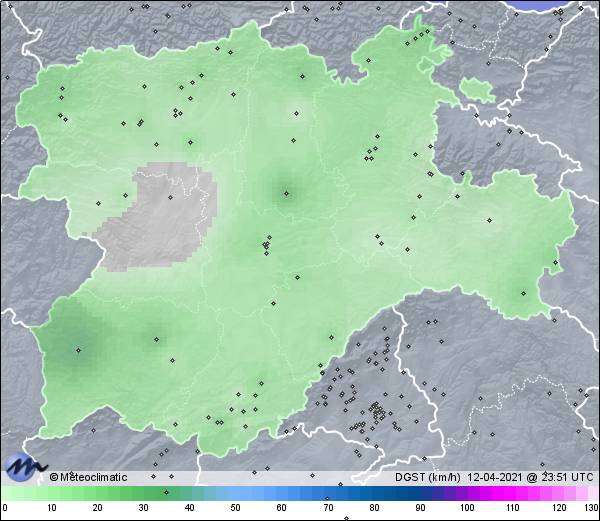Image resolution: width=600 pixels, height=521 pixels.
Task: Click the scale label 0
Action: (5, 508)
